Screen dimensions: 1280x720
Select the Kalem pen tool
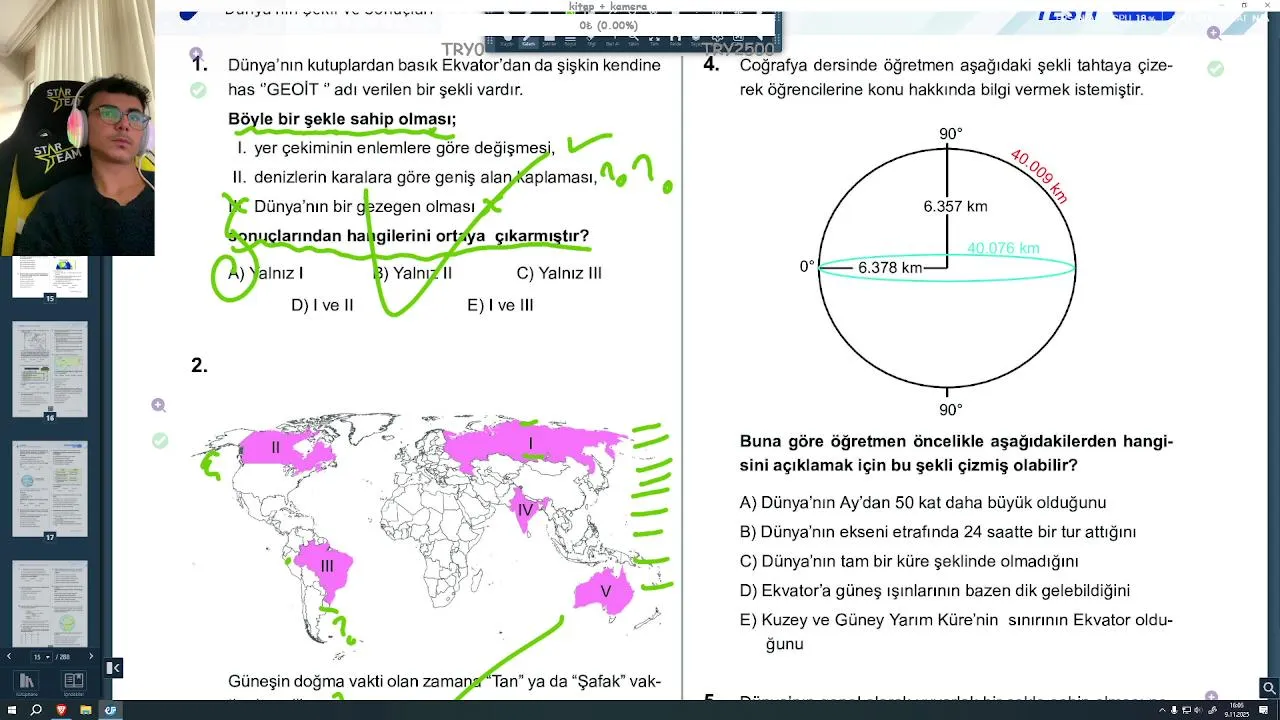click(528, 41)
